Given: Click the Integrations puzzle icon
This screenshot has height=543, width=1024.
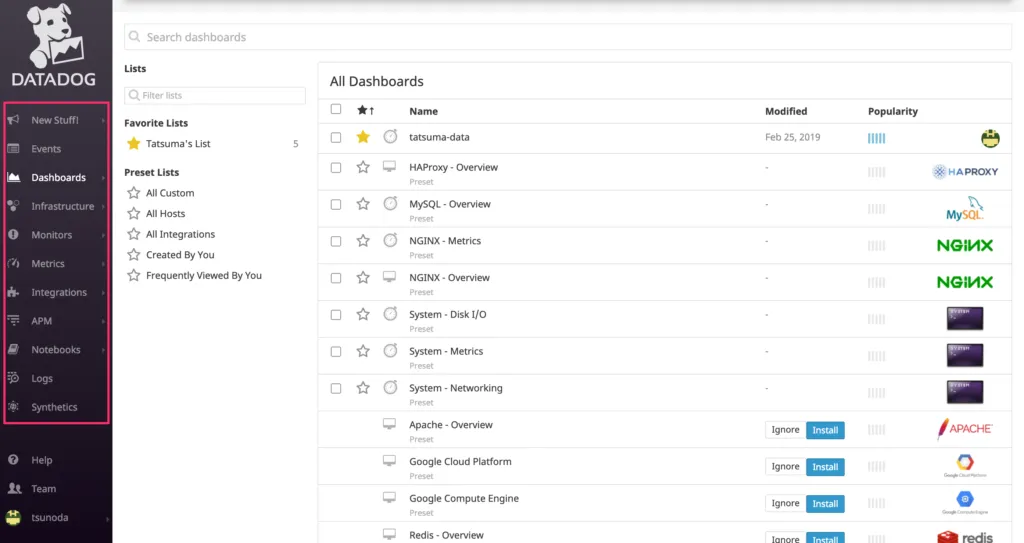Looking at the screenshot, I should pyautogui.click(x=13, y=292).
